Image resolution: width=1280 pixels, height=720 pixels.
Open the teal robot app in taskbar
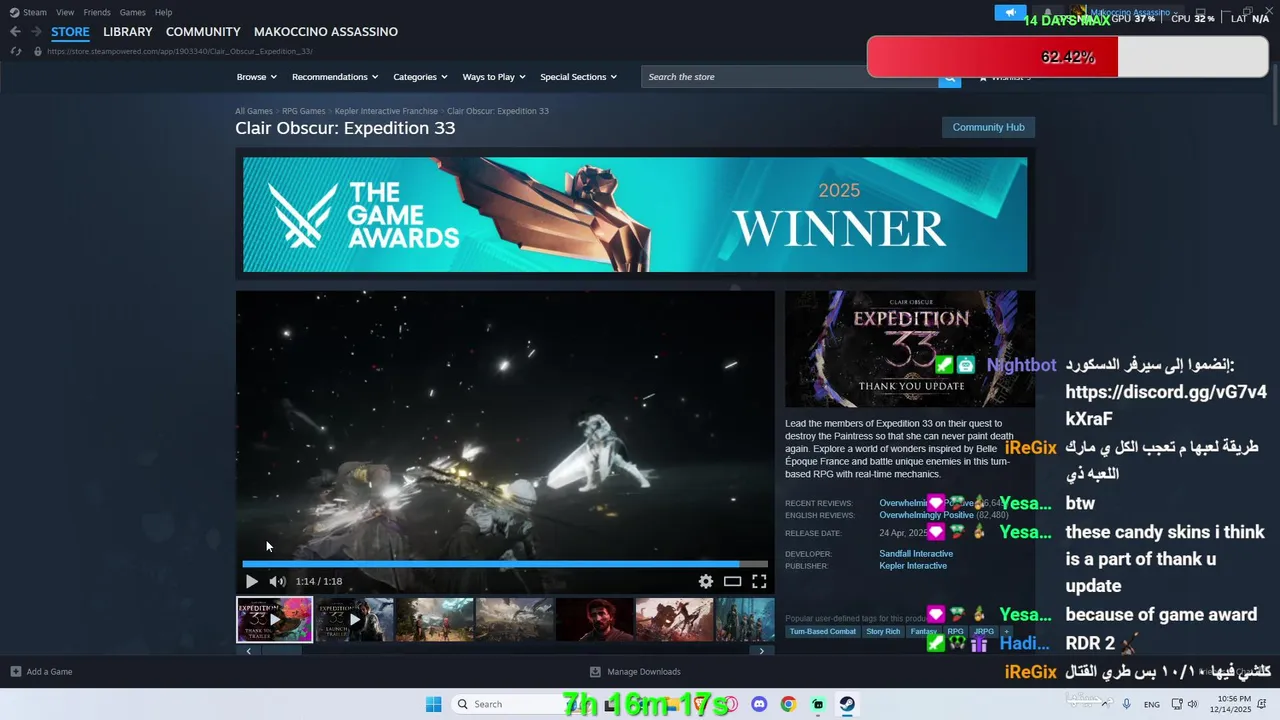pos(818,704)
